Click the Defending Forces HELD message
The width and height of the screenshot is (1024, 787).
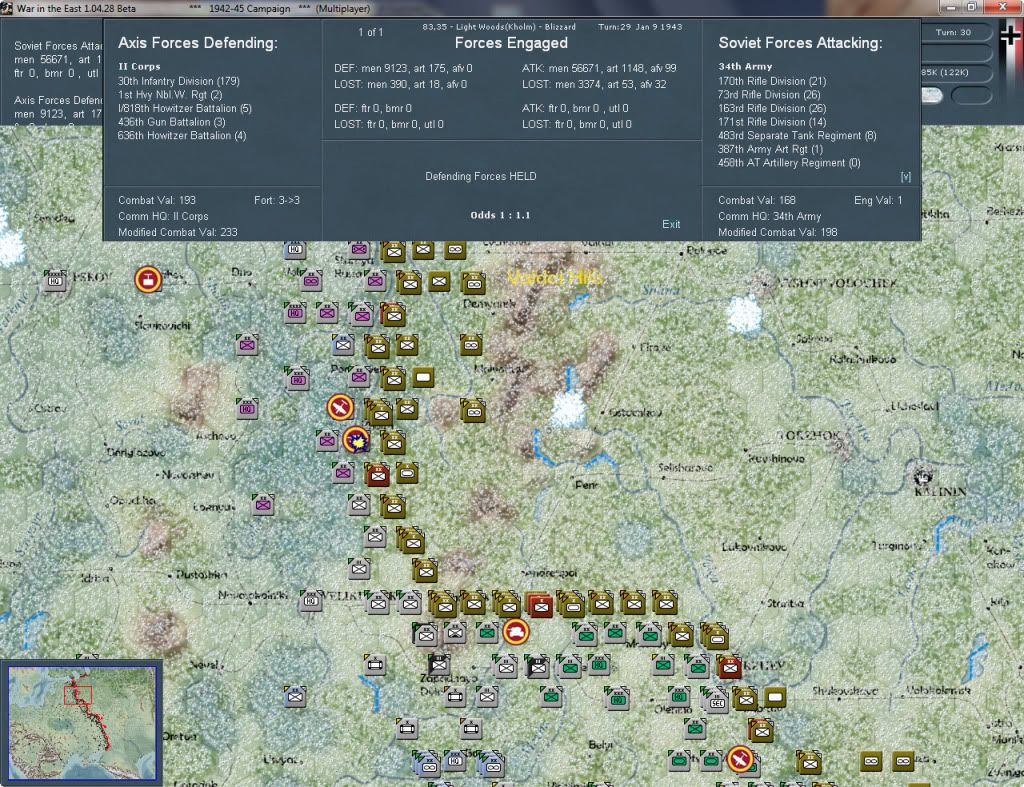click(481, 176)
